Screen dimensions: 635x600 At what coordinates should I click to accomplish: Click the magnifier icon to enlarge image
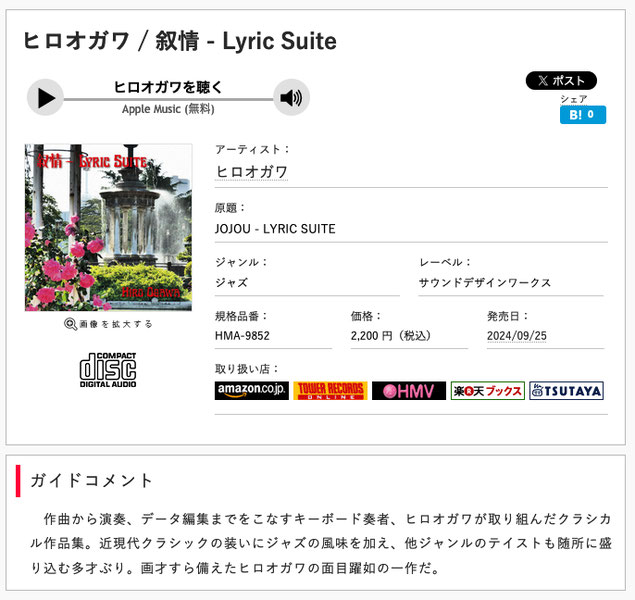pyautogui.click(x=70, y=324)
